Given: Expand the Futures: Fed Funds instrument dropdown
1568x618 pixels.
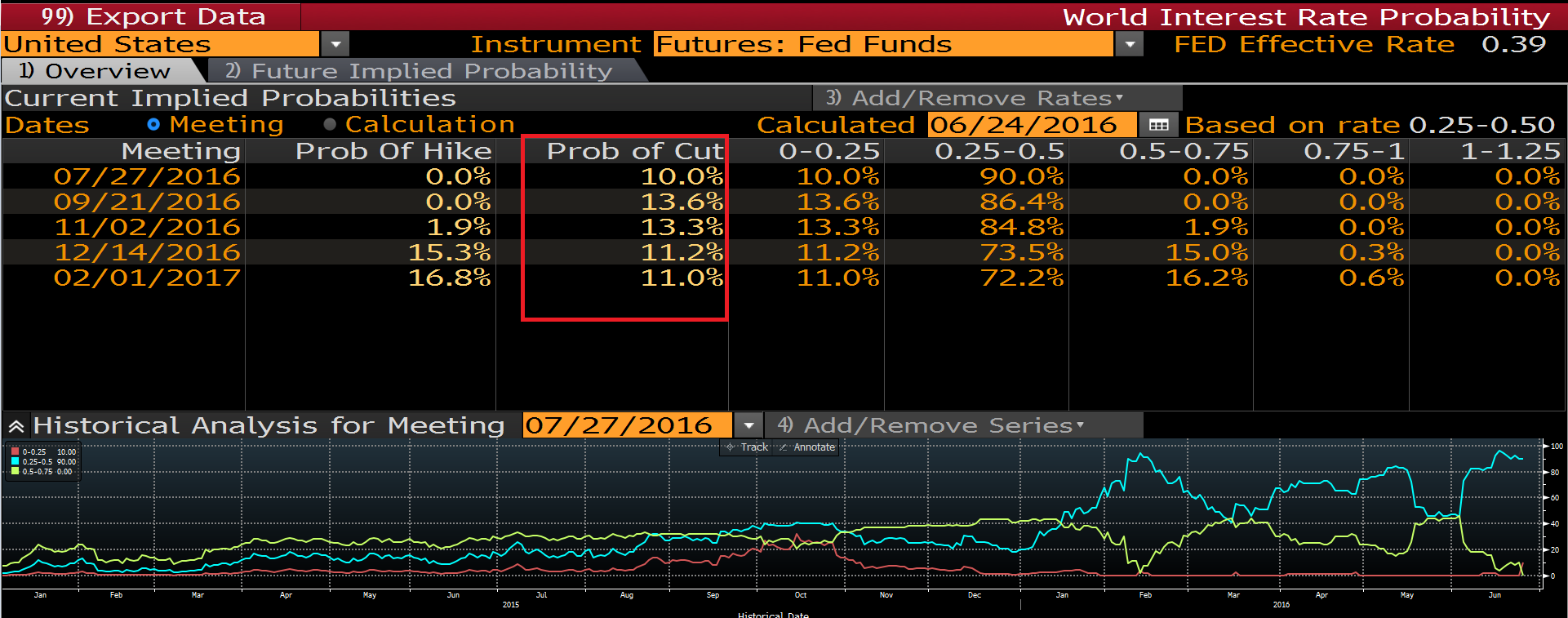Looking at the screenshot, I should (1129, 44).
